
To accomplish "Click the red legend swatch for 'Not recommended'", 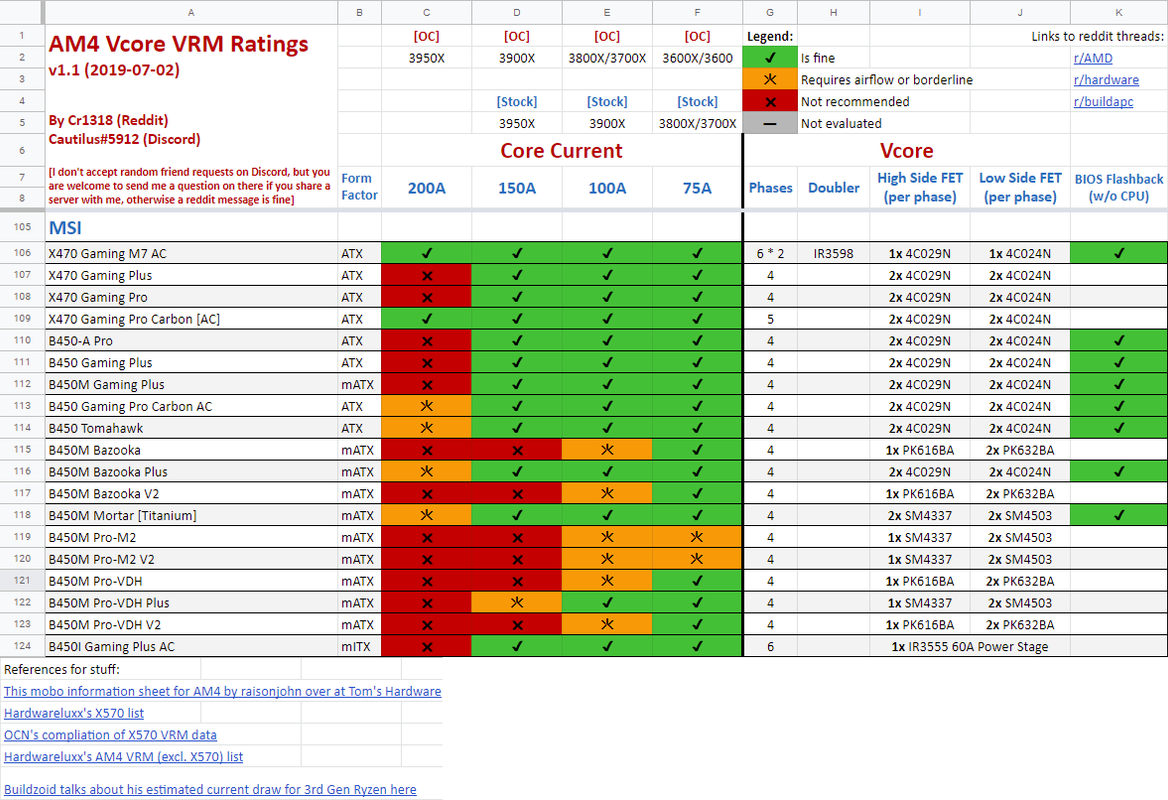I will tap(769, 101).
